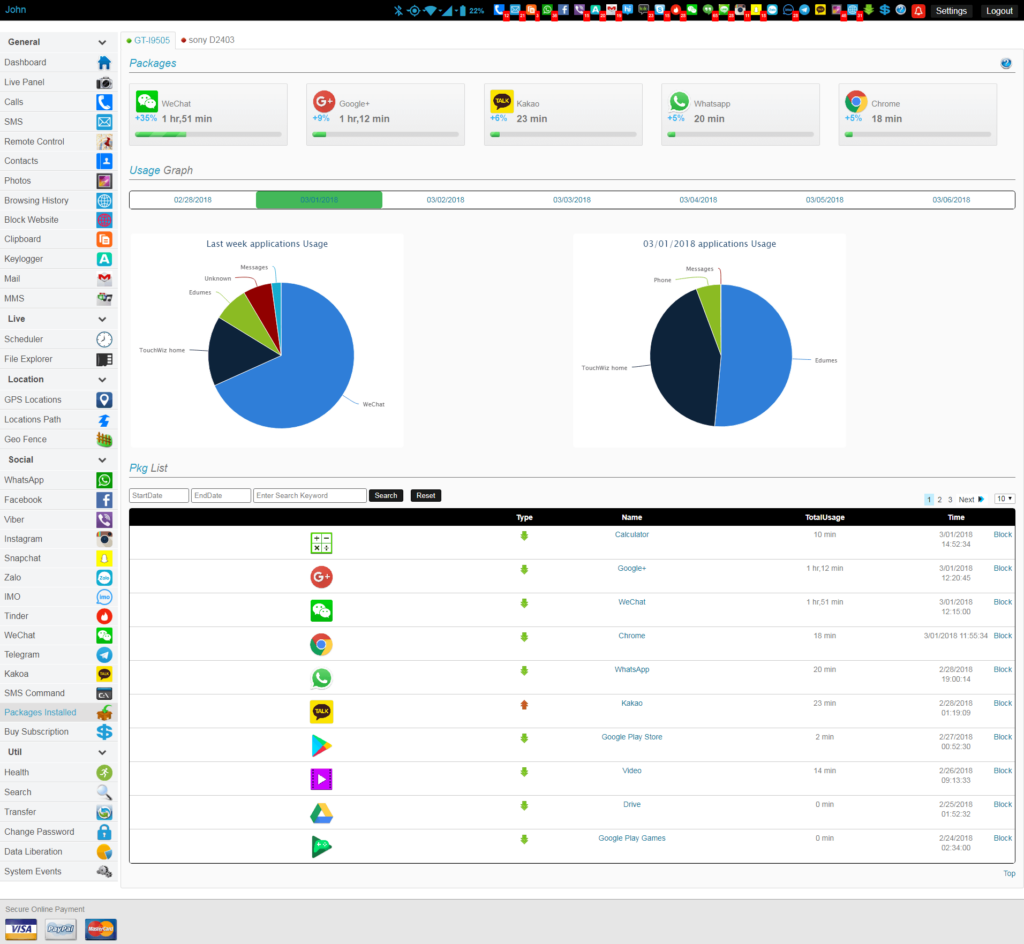The width and height of the screenshot is (1024, 944).
Task: Click the Search button in Pkg List
Action: (x=386, y=496)
